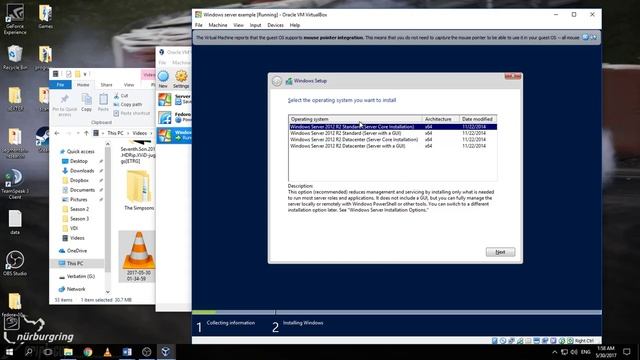Select the Games folder on the desktop
The width and height of the screenshot is (640, 360).
pyautogui.click(x=45, y=16)
